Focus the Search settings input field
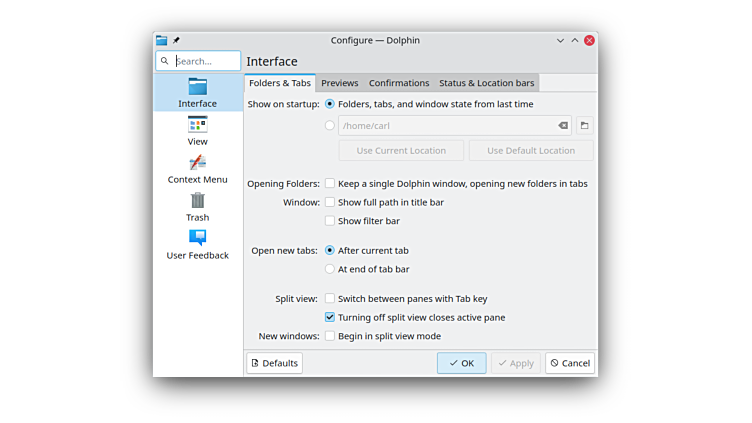Screen dimensions: 752x423 tap(206, 61)
